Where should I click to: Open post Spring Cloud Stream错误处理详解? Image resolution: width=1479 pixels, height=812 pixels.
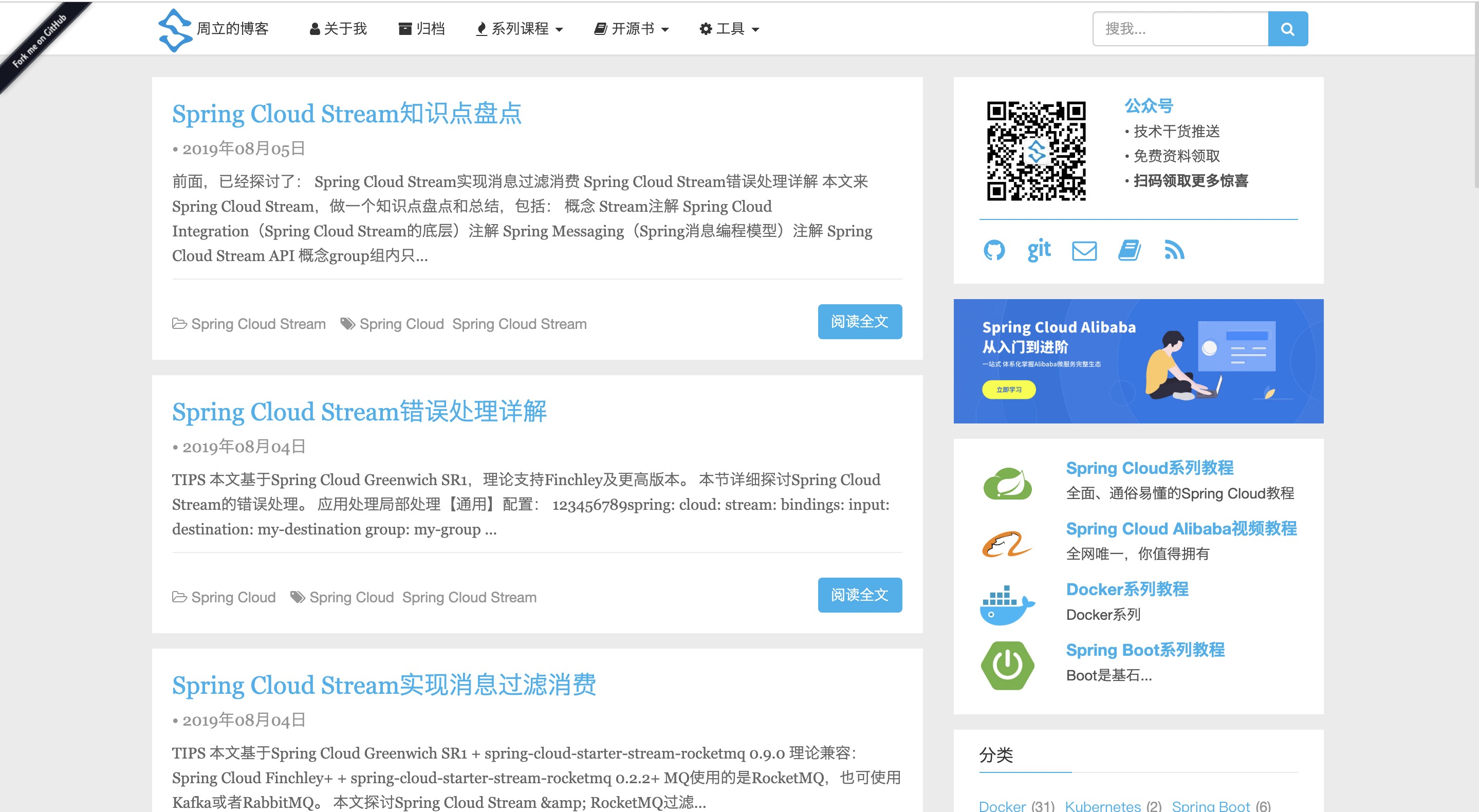[359, 412]
